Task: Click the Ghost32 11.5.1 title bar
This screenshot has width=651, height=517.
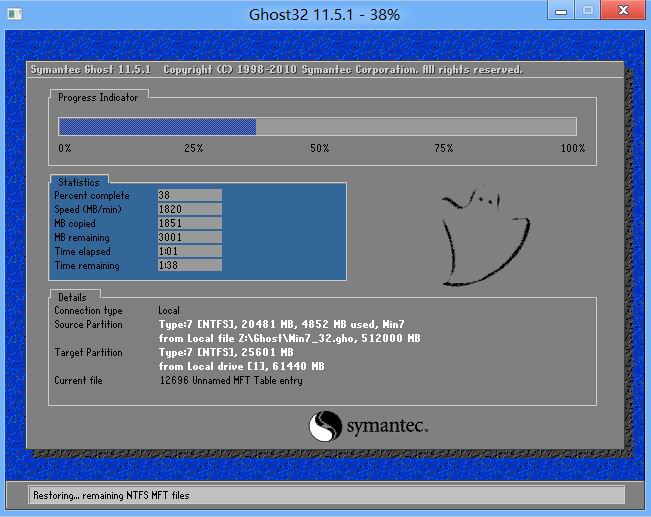Action: pyautogui.click(x=324, y=15)
